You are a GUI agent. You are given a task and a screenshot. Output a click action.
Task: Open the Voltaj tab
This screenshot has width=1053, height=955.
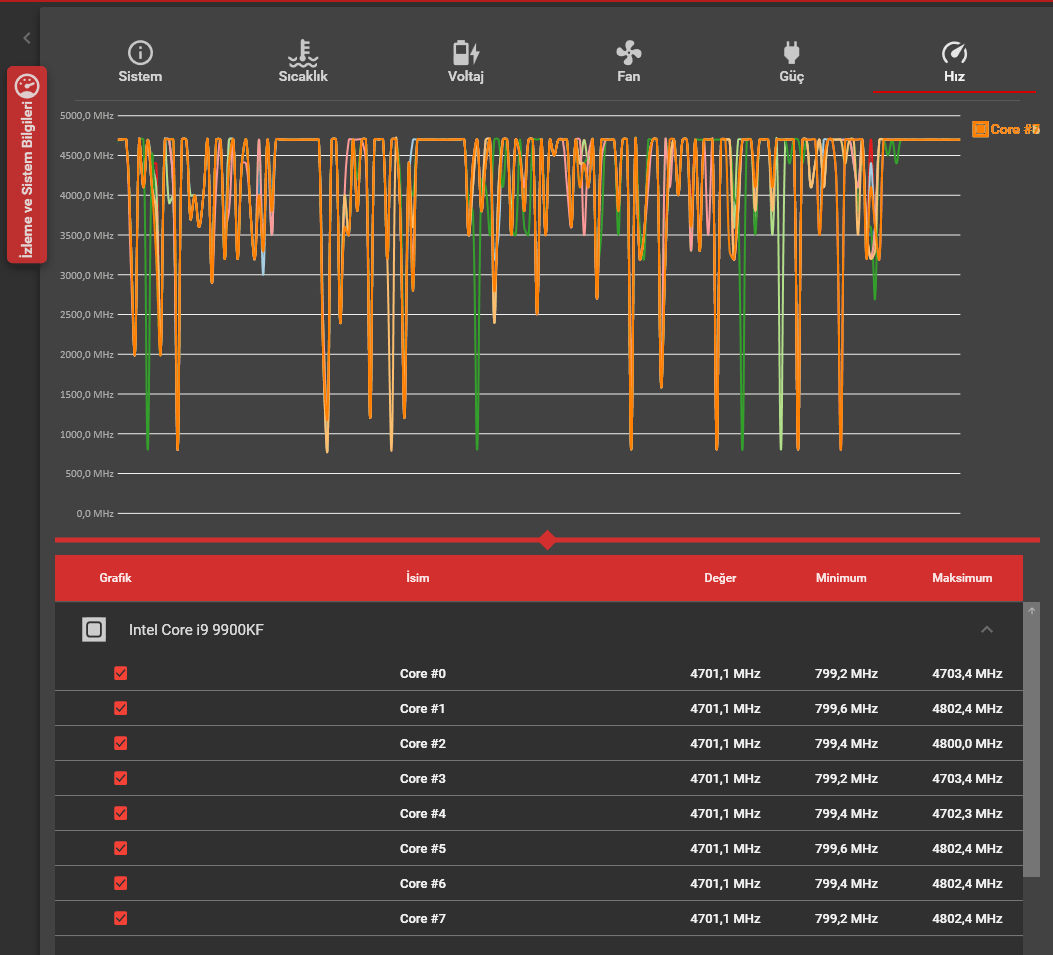(x=465, y=62)
